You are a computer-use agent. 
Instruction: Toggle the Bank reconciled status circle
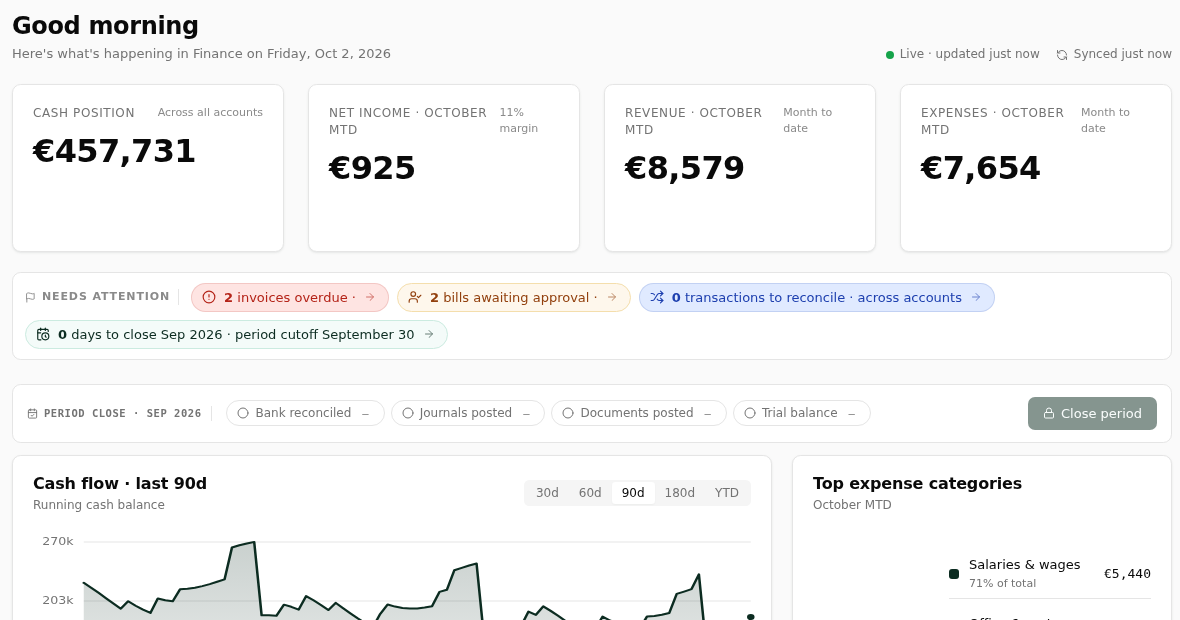click(243, 413)
